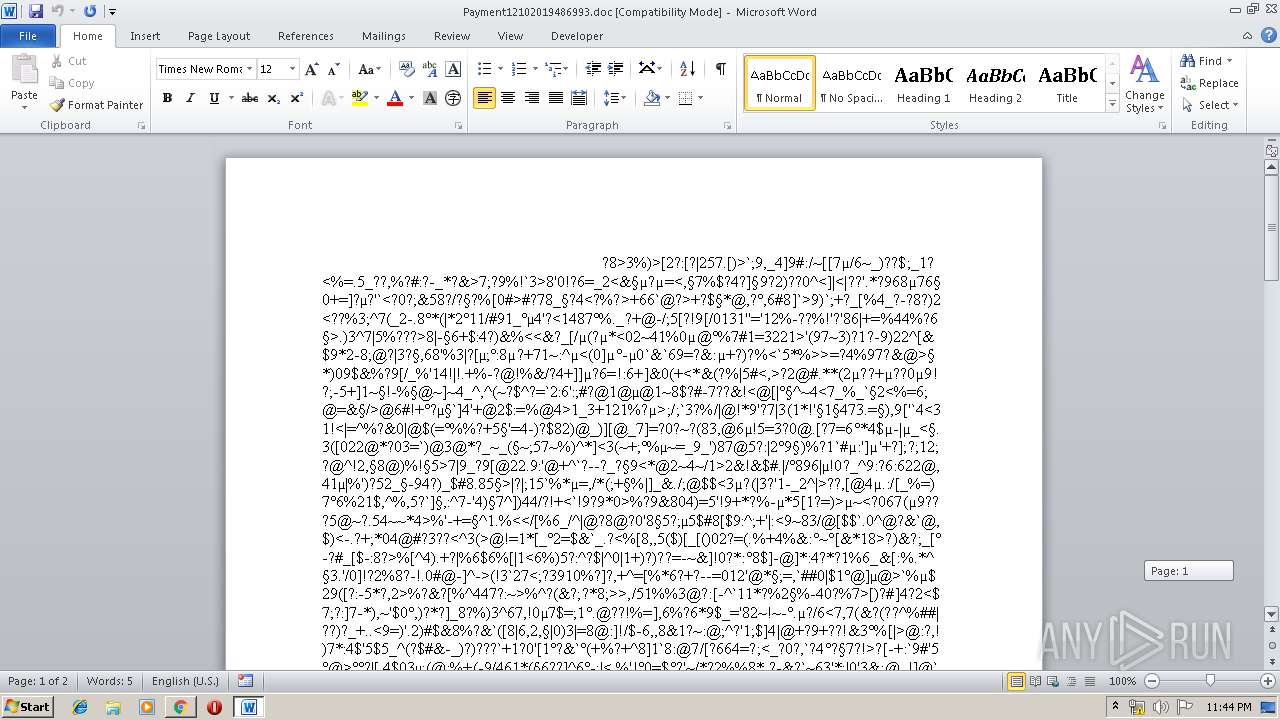
Task: Click Change Styles button
Action: 1144,84
